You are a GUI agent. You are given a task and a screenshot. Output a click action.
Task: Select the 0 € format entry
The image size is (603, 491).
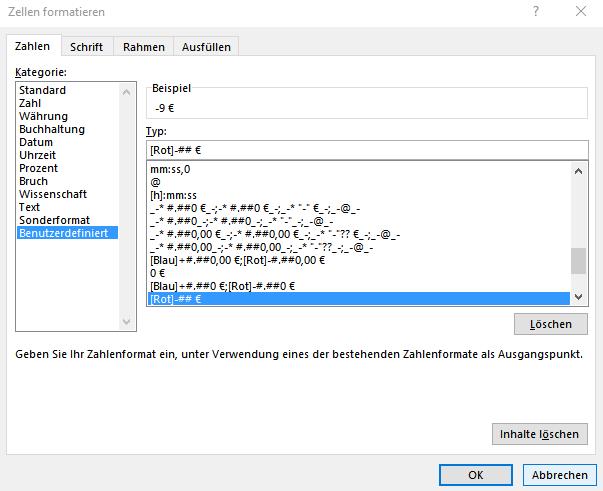[359, 273]
